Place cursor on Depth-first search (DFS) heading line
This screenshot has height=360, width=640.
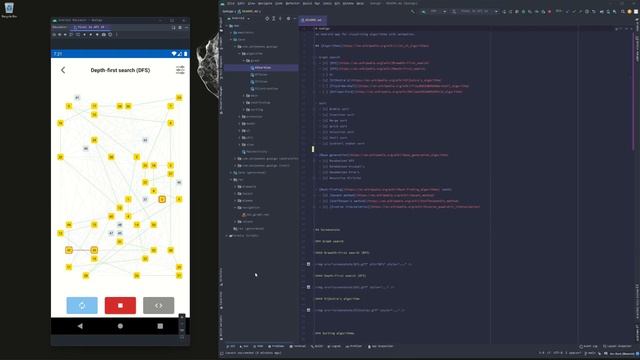[x=340, y=276]
